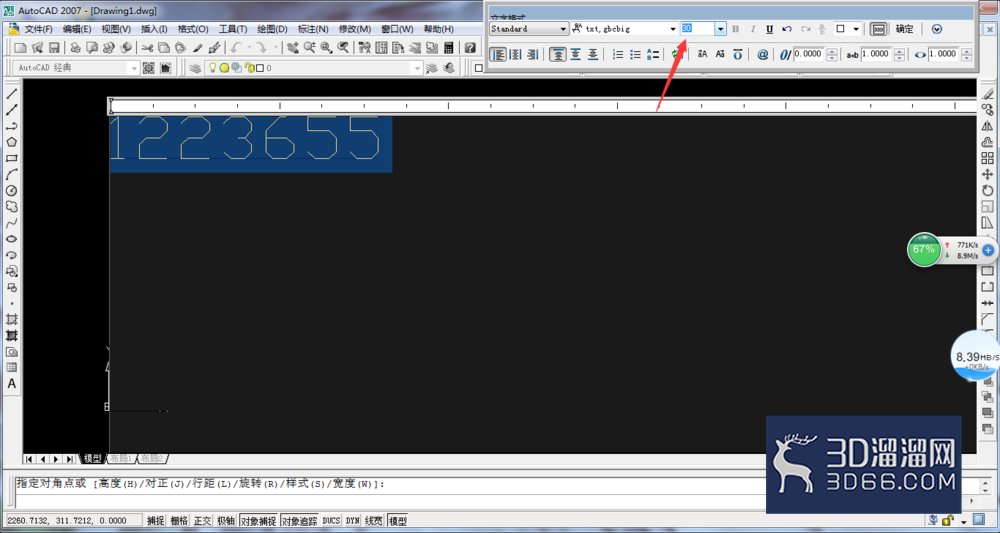Expand the Text Formatting options chevron
This screenshot has height=533, width=1000.
[x=936, y=29]
